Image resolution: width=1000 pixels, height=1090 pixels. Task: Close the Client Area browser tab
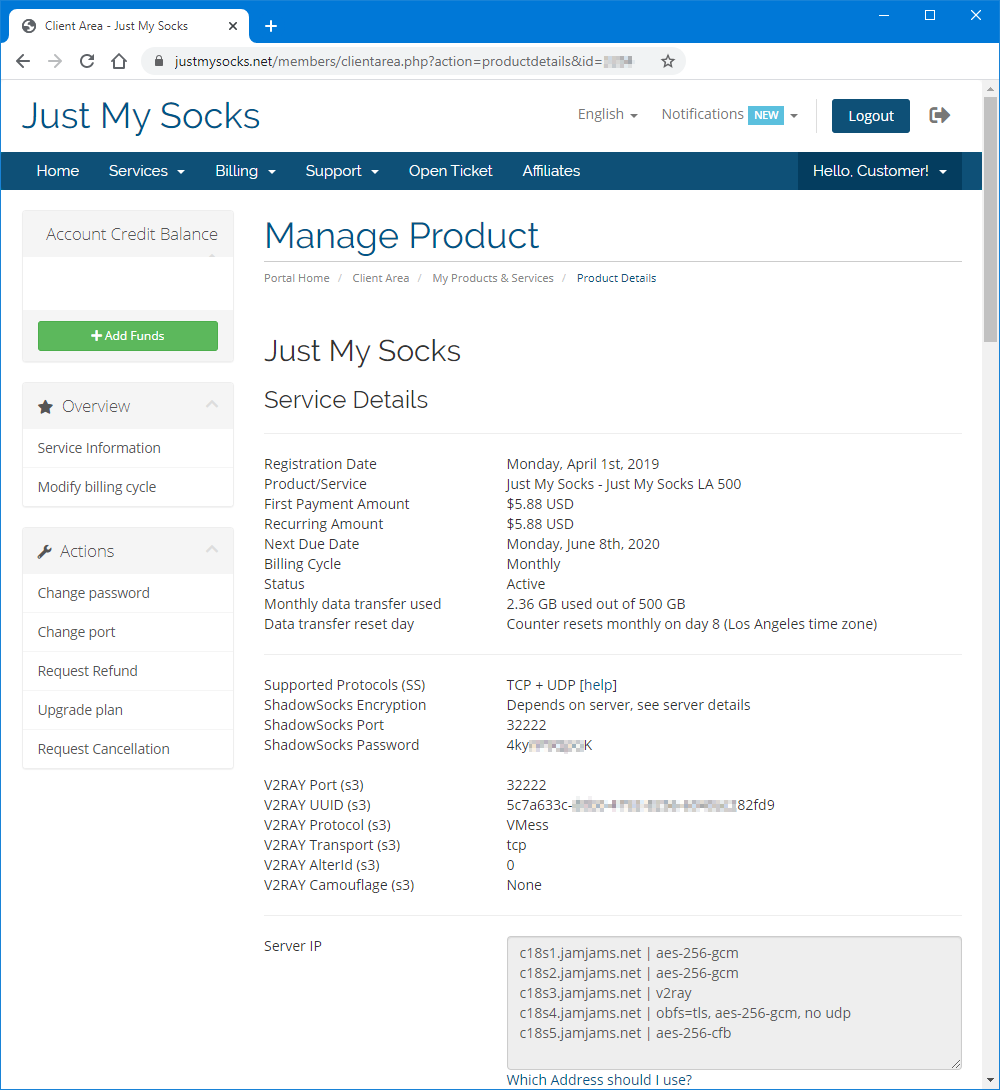click(x=231, y=26)
